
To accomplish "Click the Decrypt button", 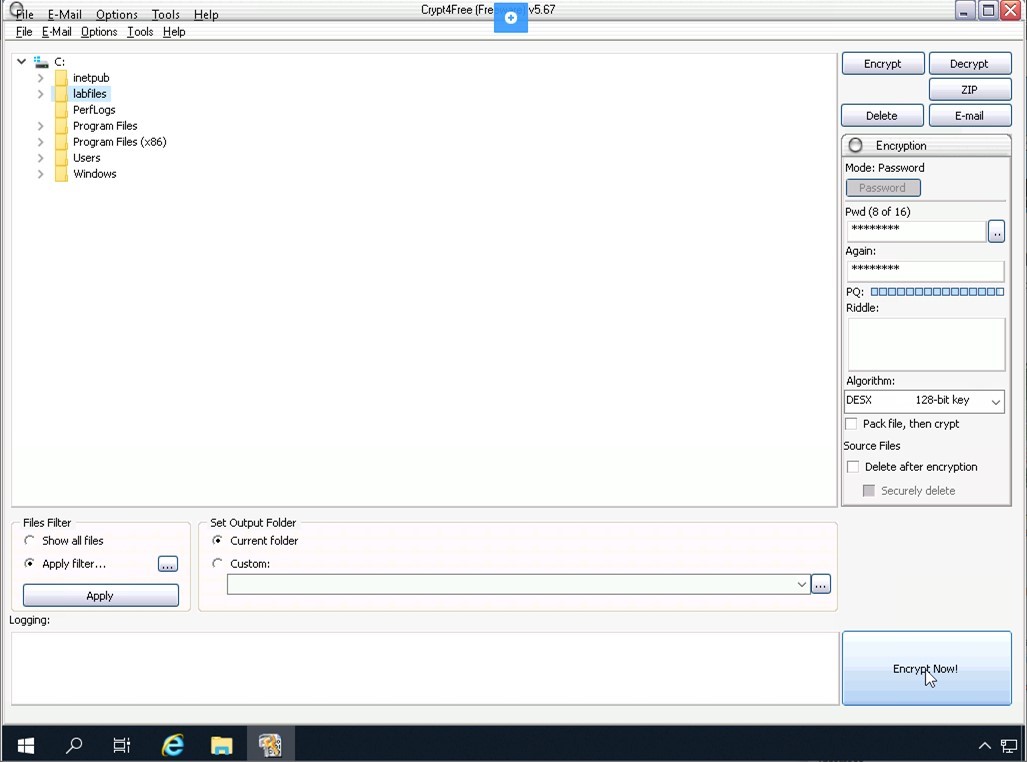I will coord(968,64).
